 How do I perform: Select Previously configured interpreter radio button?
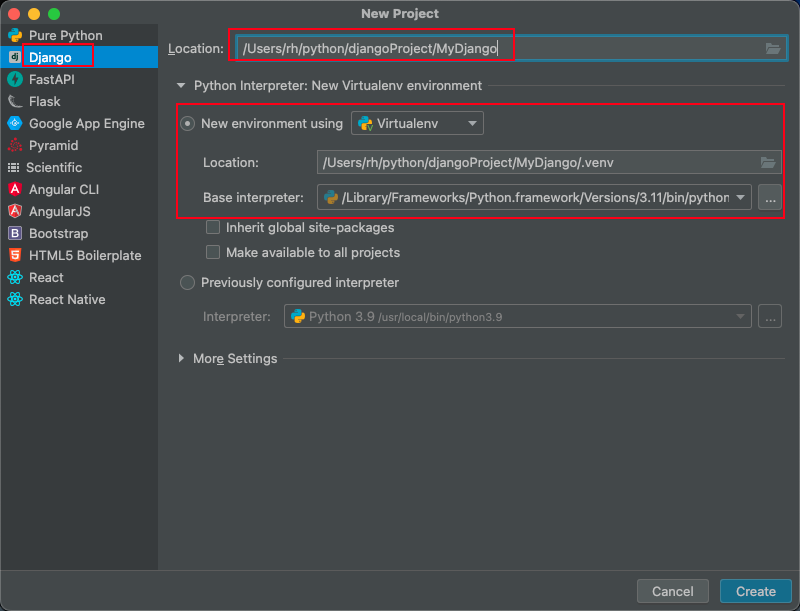[187, 283]
